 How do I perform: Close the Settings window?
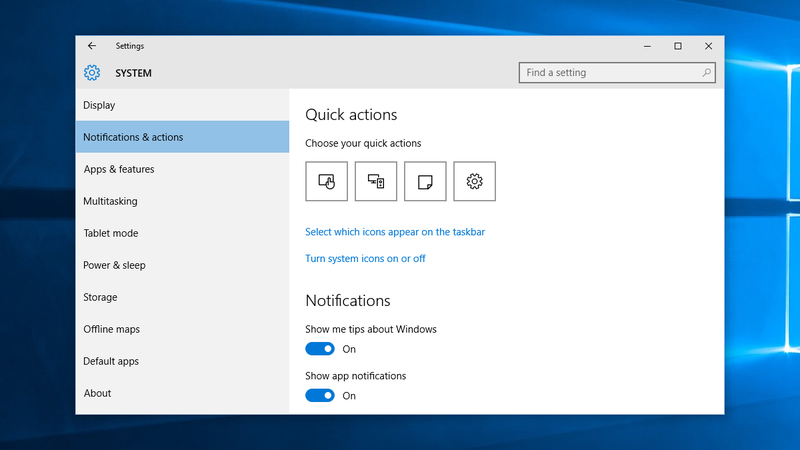tap(709, 46)
